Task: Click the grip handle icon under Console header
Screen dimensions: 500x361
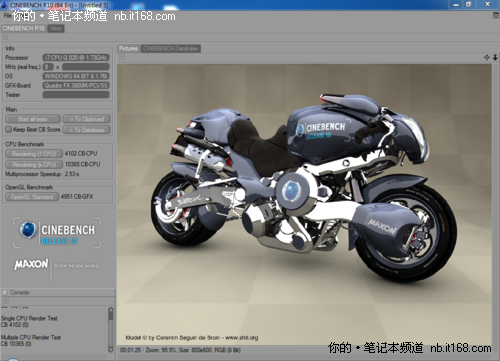Action: [5, 301]
